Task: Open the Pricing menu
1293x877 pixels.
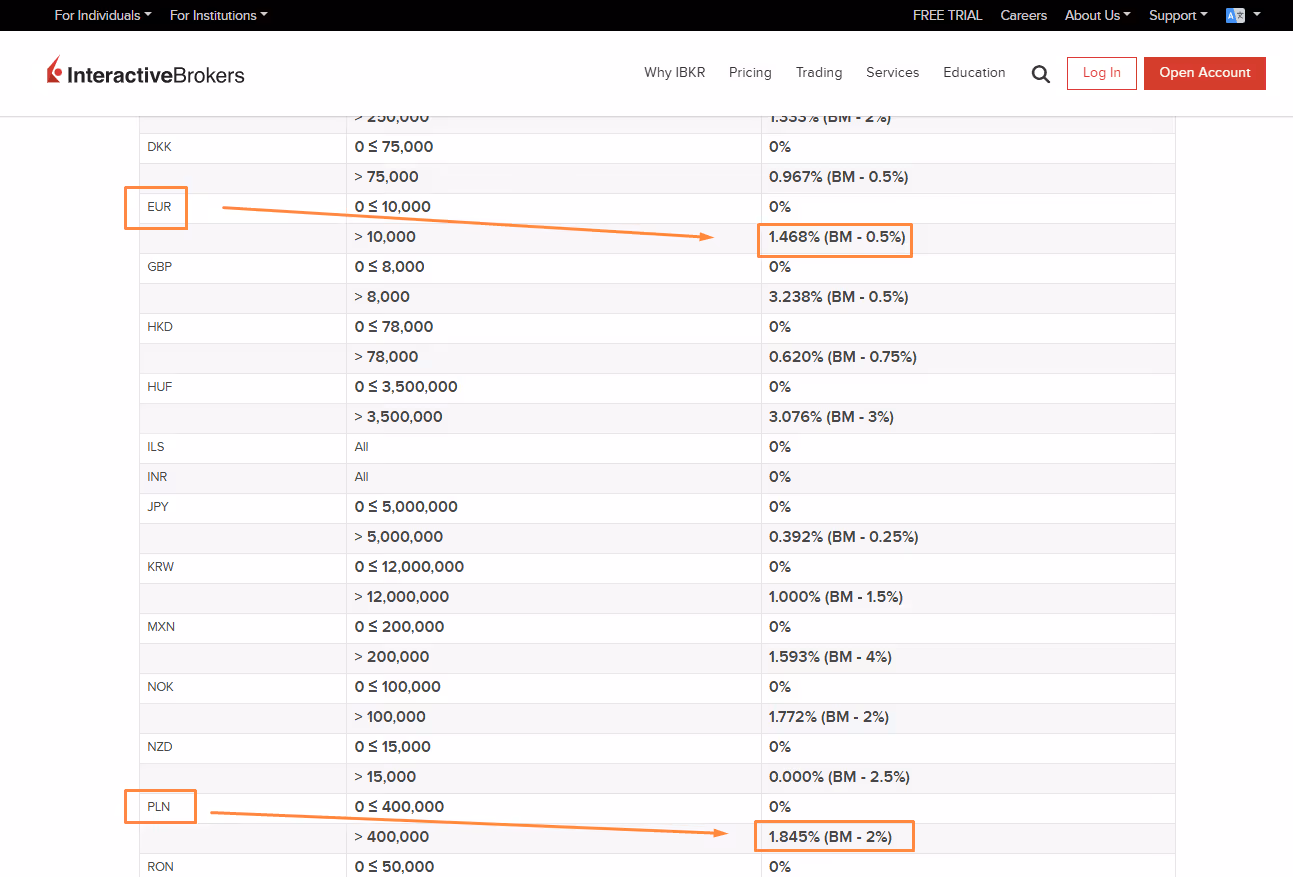Action: pos(750,72)
